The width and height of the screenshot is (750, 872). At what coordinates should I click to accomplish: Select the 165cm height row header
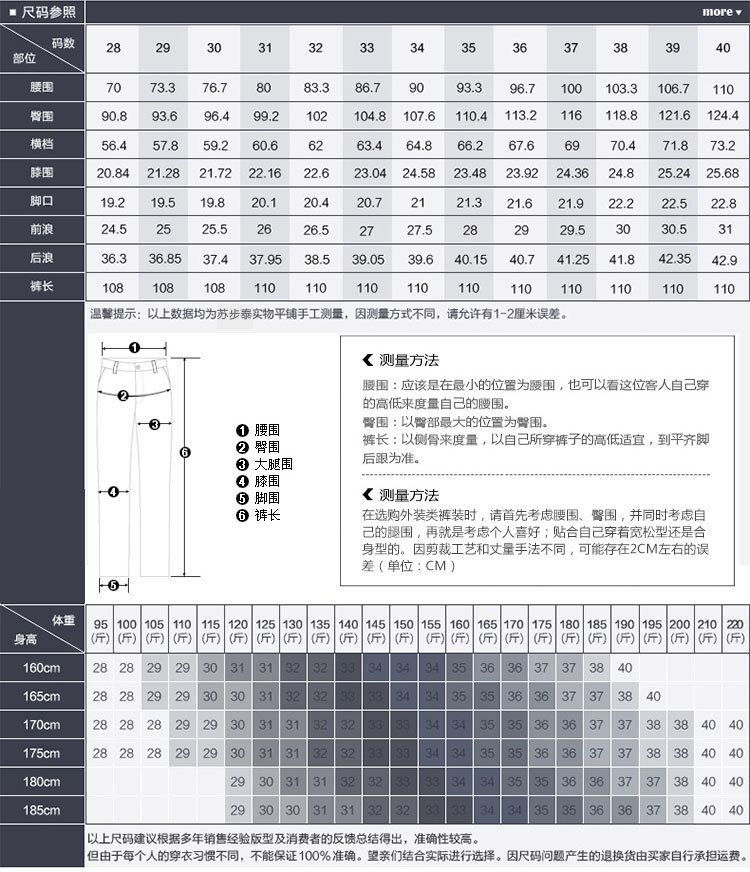(x=42, y=696)
